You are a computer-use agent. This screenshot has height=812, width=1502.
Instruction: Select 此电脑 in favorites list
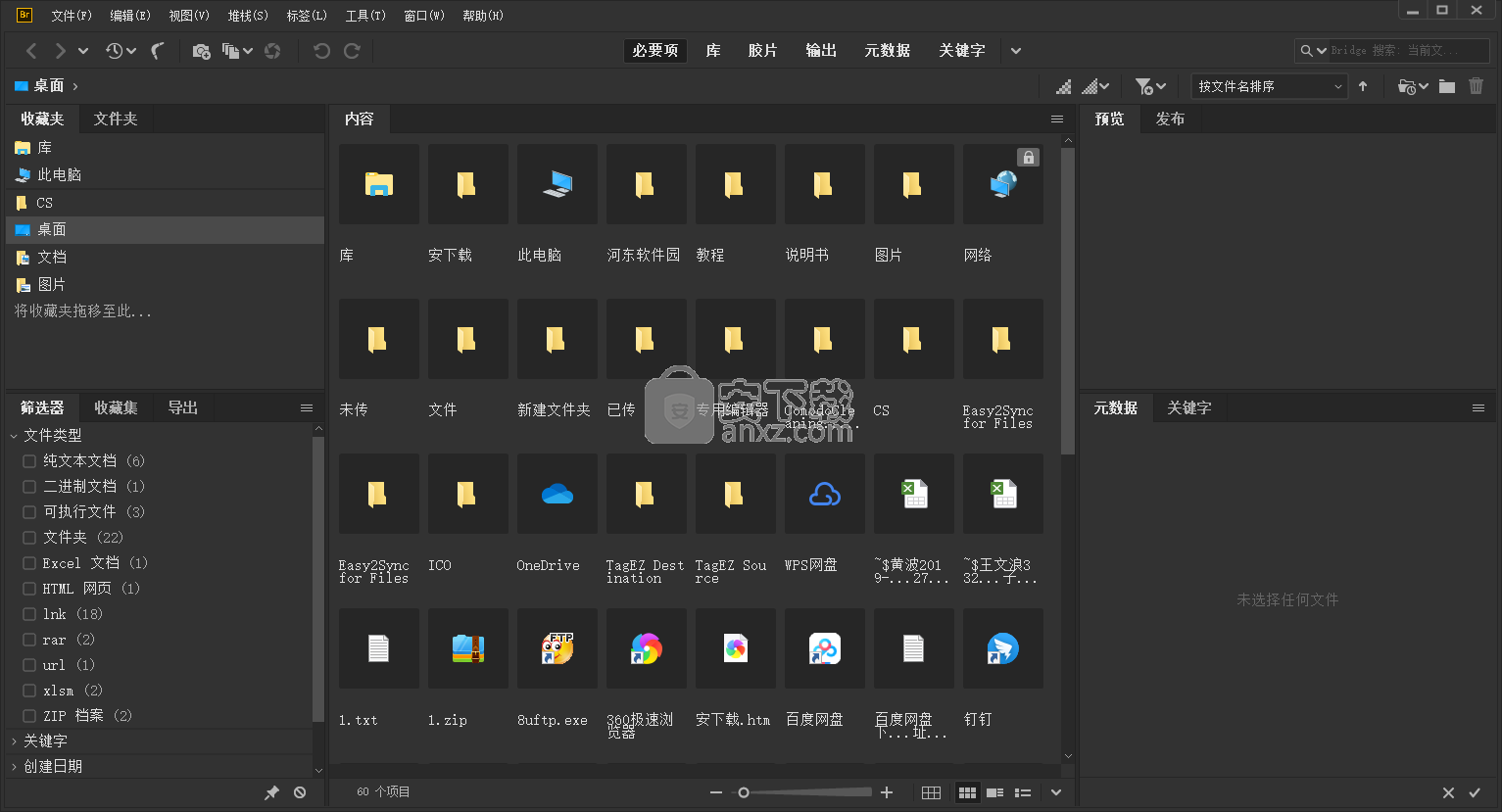(165, 174)
